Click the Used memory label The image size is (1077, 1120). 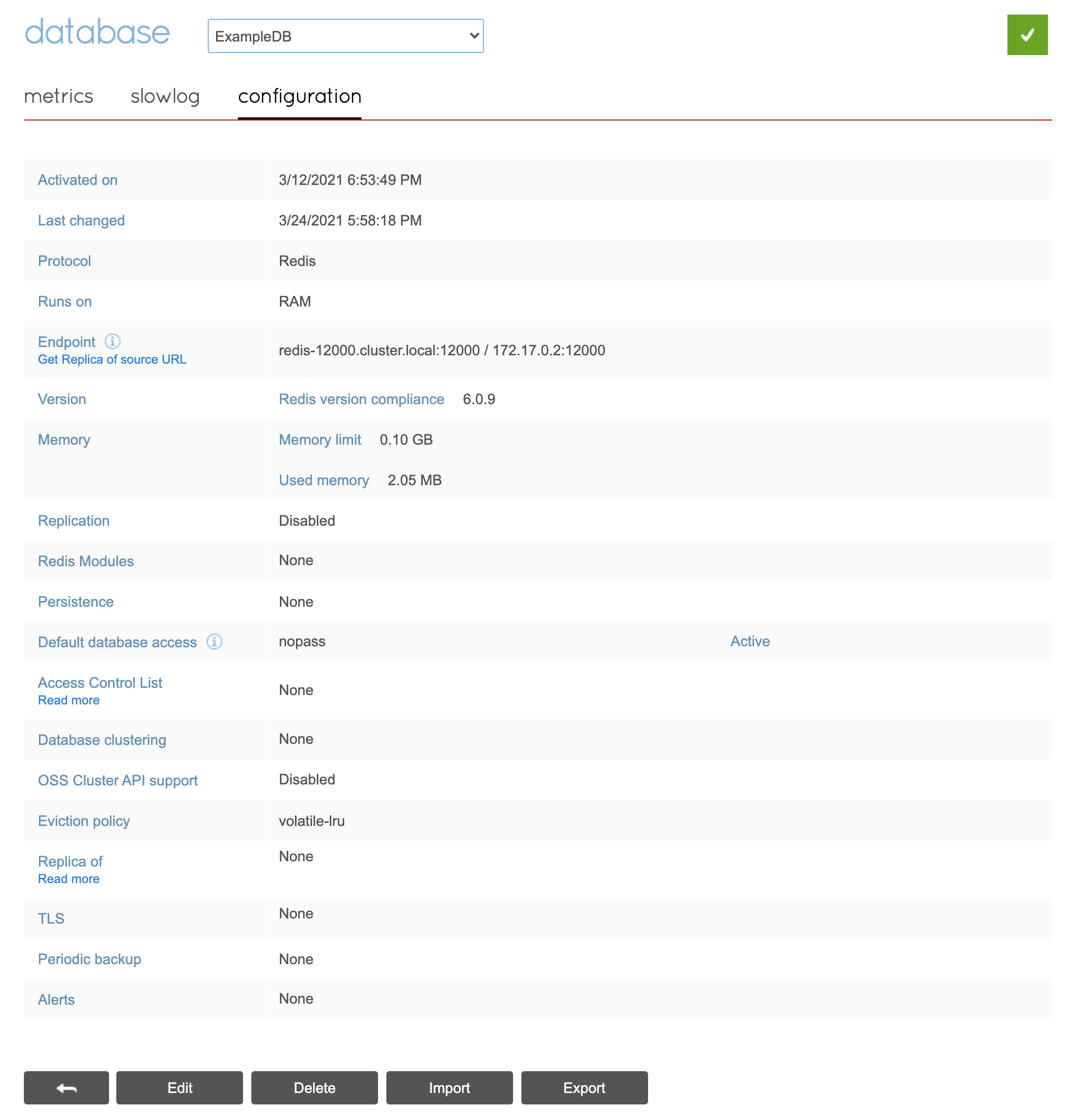pos(324,480)
